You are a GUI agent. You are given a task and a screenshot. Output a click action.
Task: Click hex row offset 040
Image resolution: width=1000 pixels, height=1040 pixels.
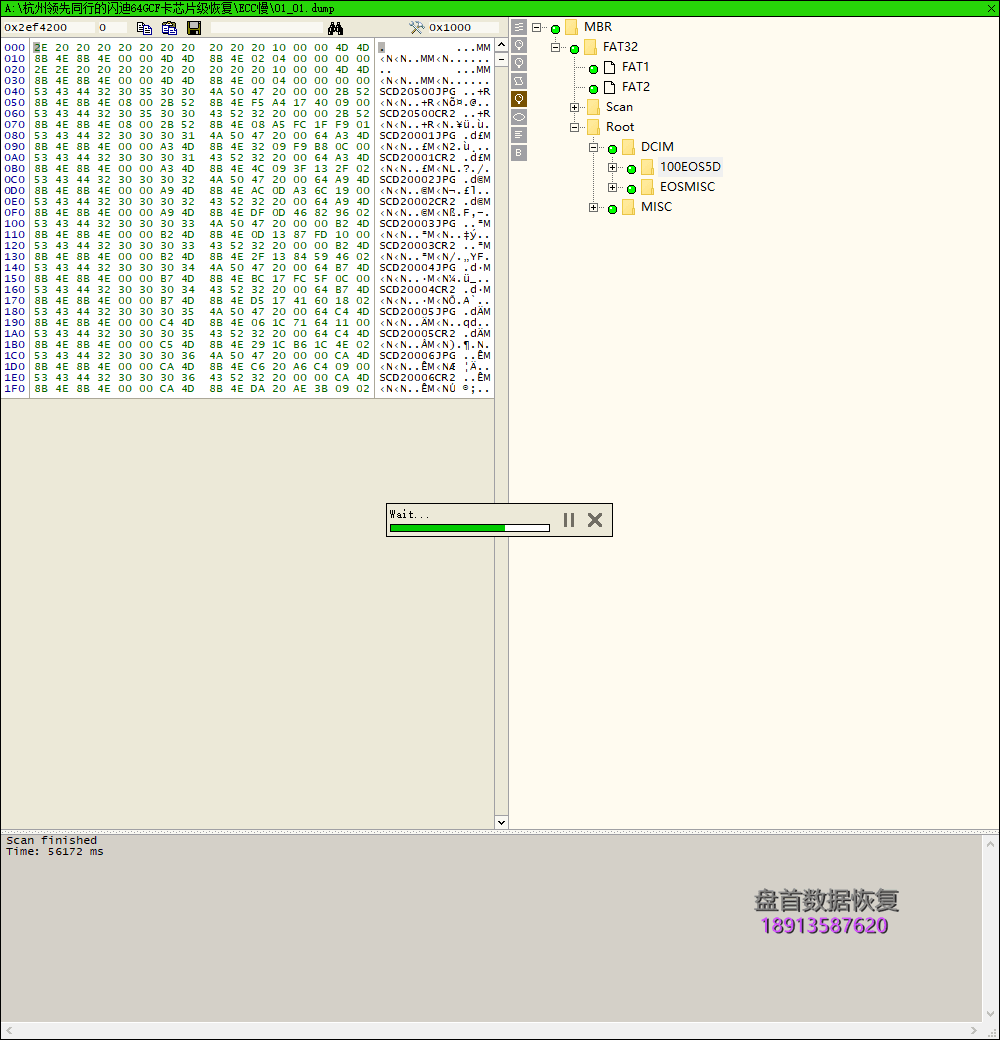point(15,92)
